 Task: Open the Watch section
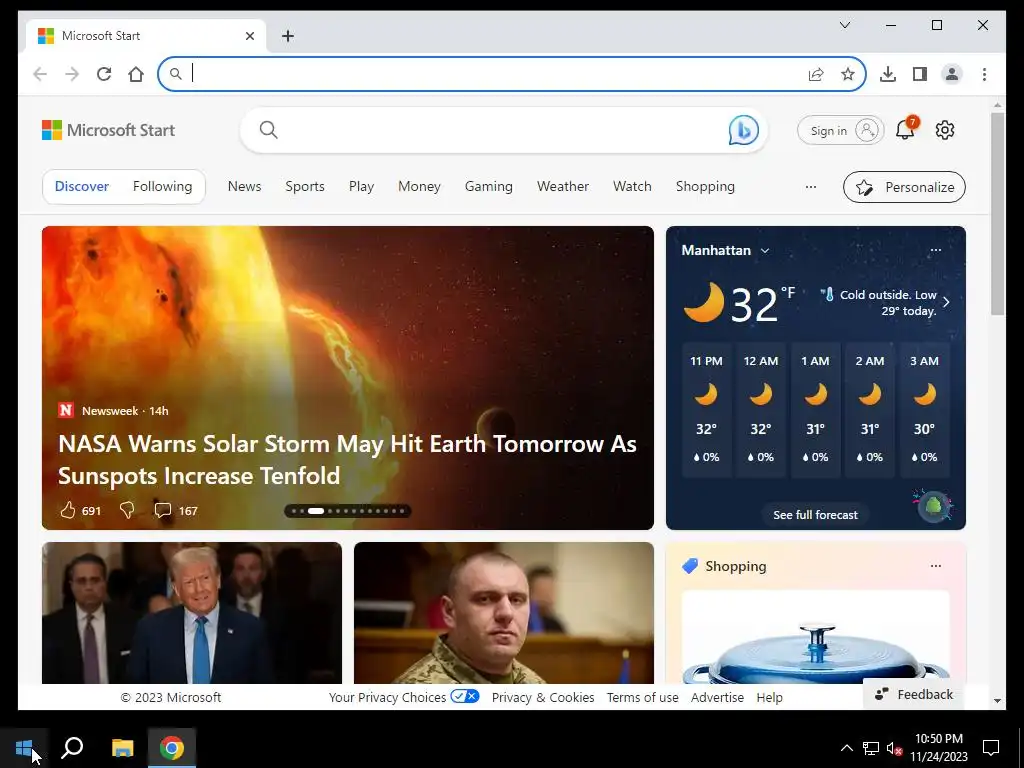point(632,187)
